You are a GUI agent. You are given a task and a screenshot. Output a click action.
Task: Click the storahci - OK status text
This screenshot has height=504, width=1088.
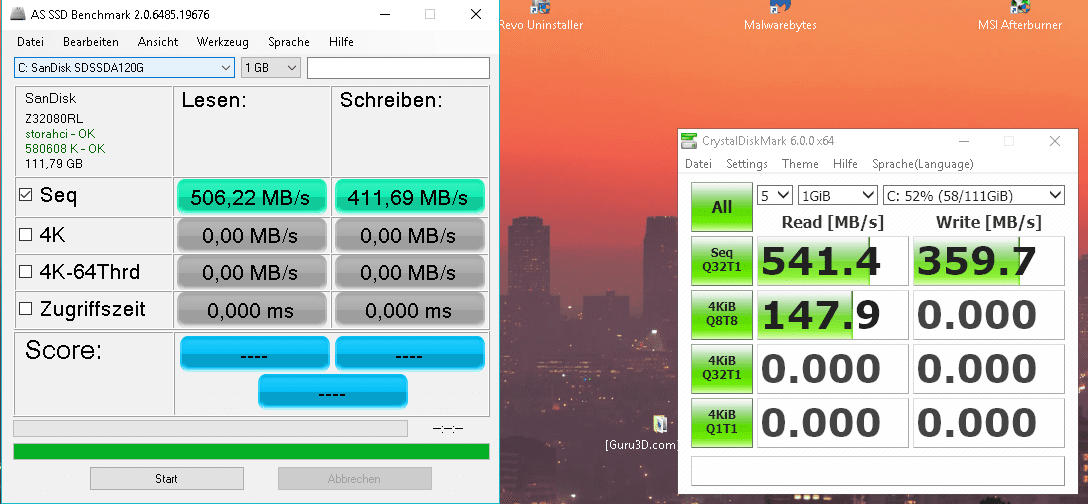60,133
